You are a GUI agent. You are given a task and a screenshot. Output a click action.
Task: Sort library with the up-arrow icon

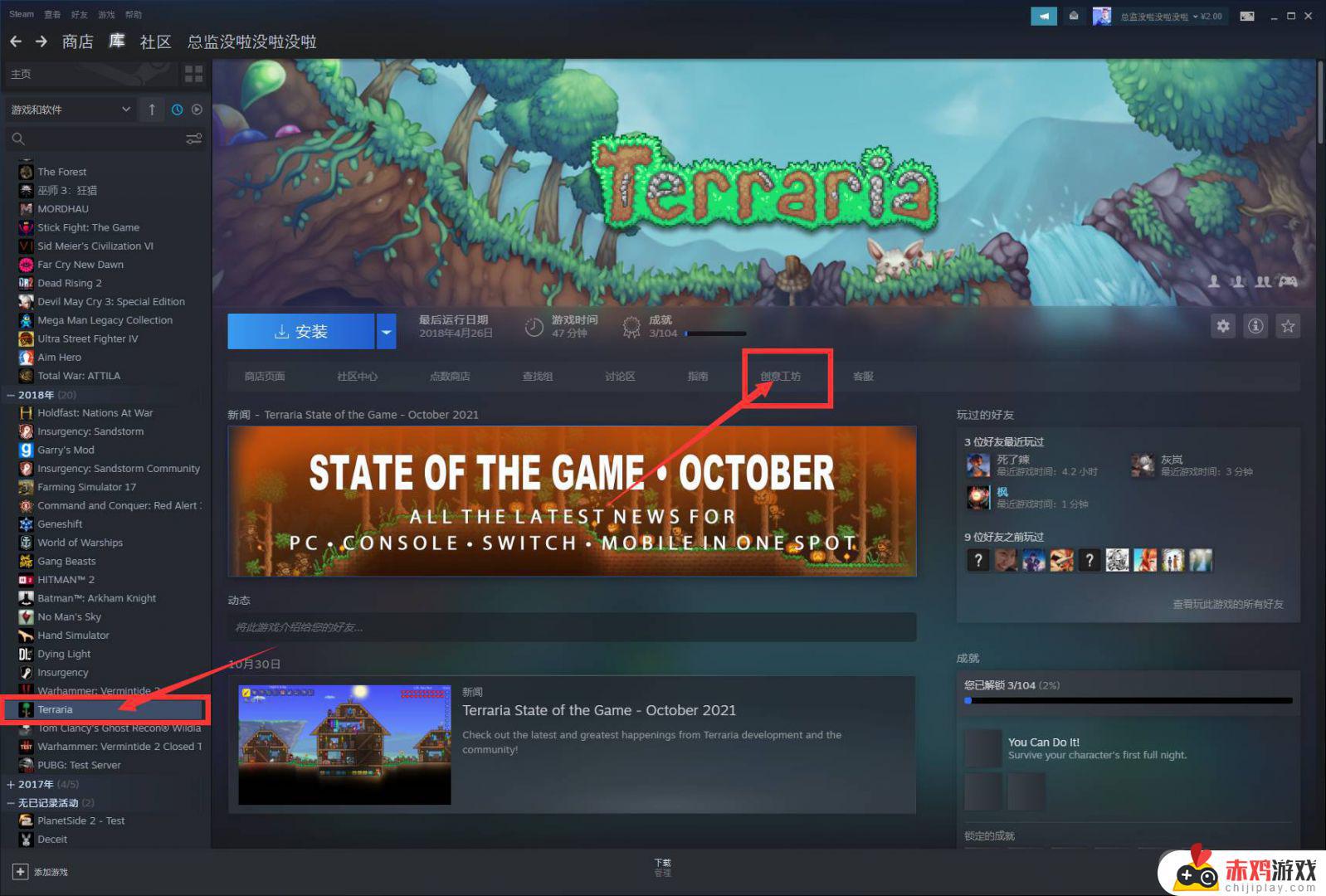[x=152, y=110]
